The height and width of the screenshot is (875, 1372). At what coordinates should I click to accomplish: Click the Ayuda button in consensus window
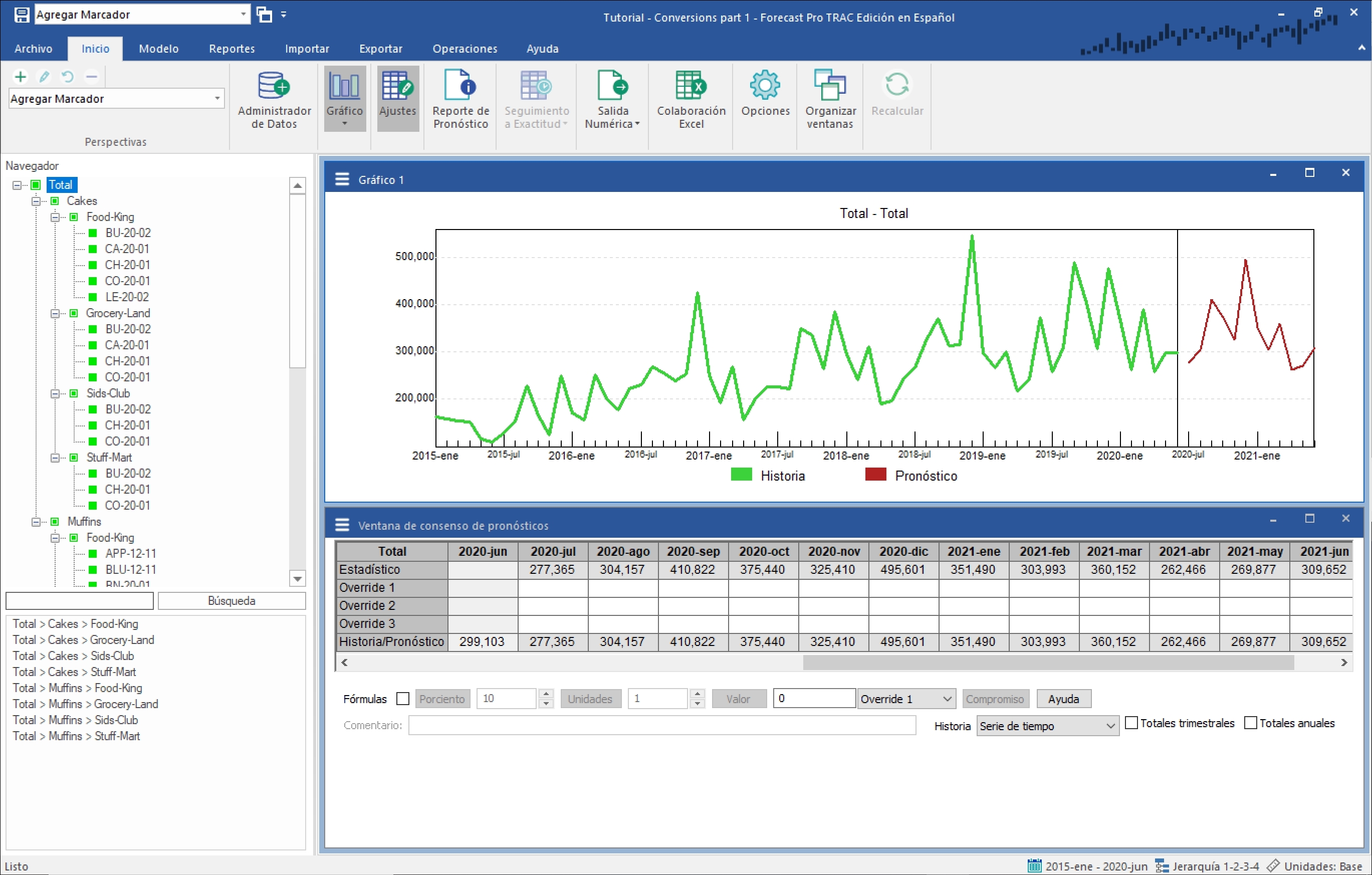tap(1063, 699)
